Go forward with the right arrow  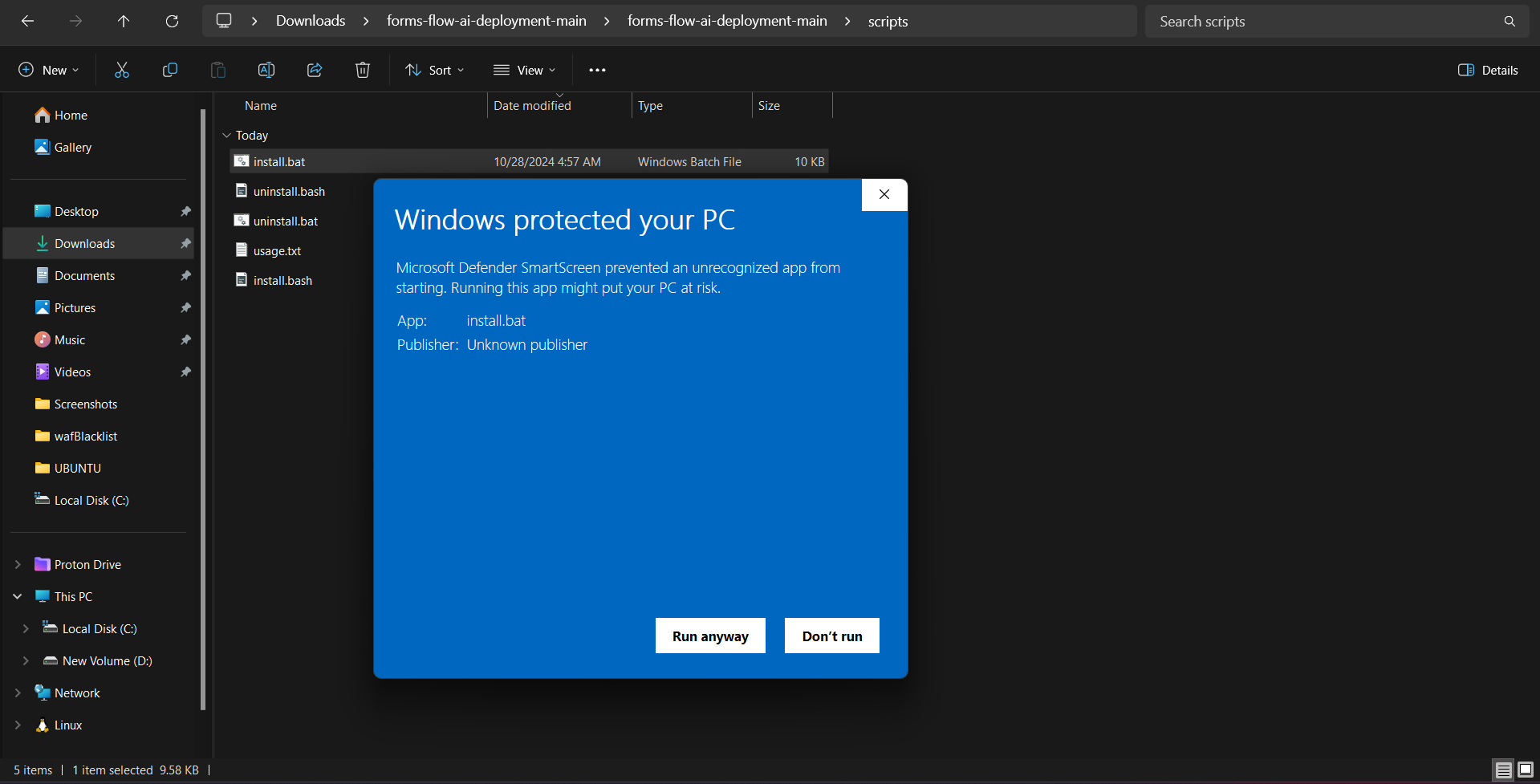pos(75,21)
